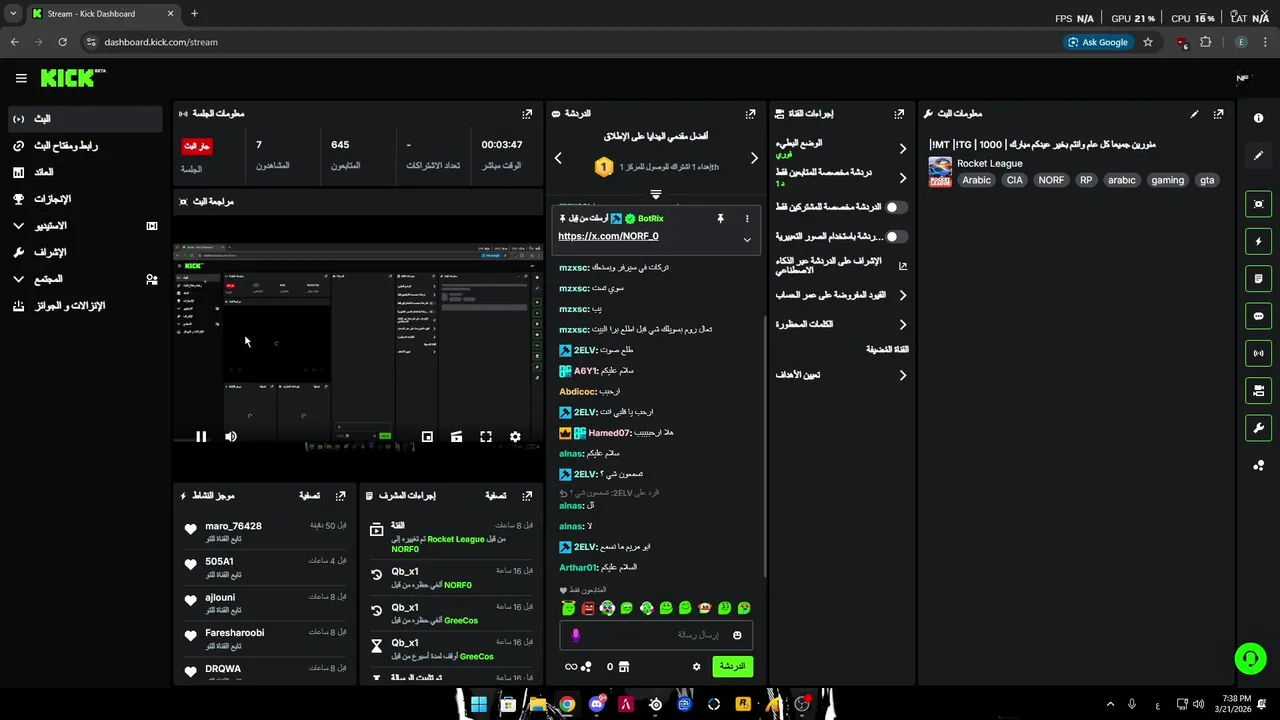Open the العائد sidebar item
The image size is (1280, 720).
click(85, 172)
